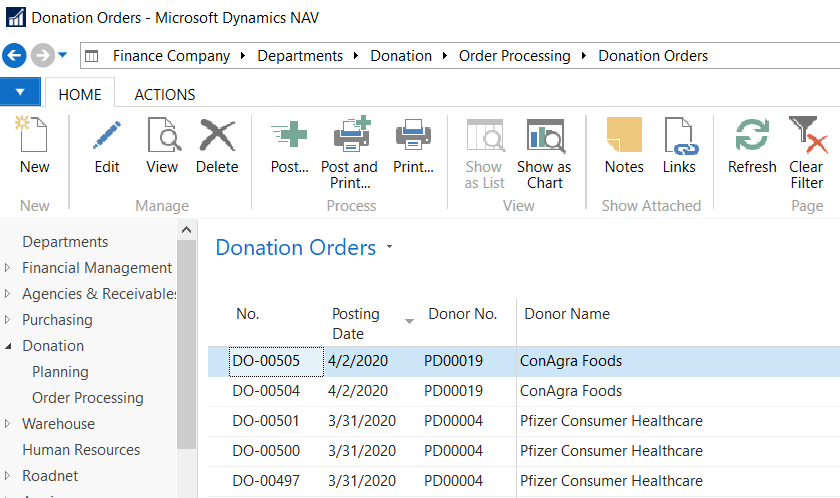Screen dimensions: 840x498
Task: Click 3/31/2020 date in DO-00500 row
Action: pos(362,451)
